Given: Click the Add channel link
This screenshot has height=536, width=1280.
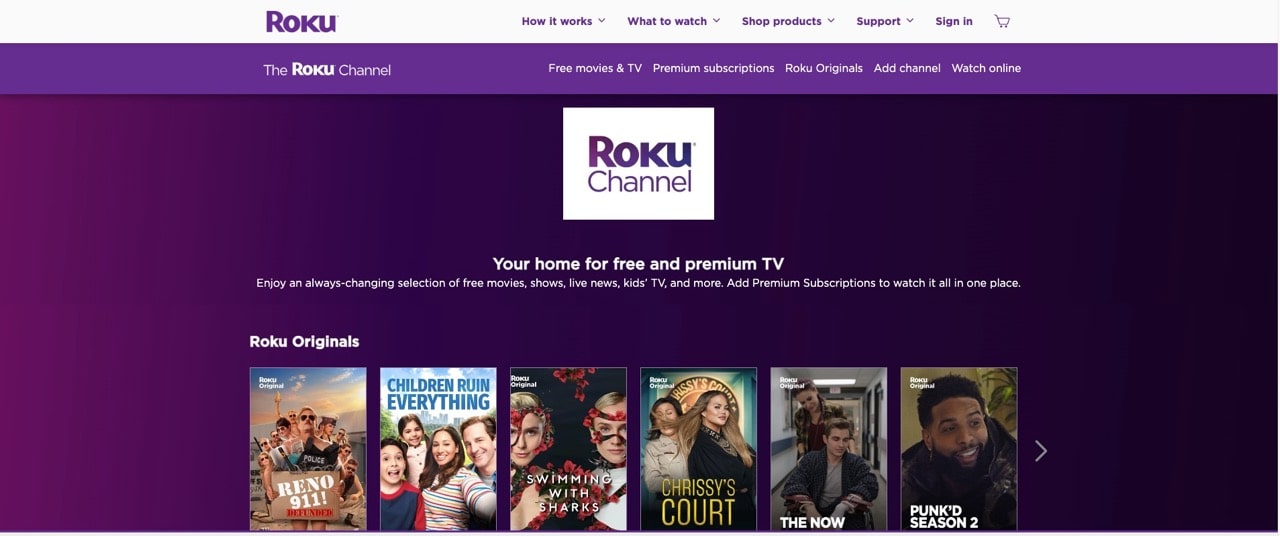Looking at the screenshot, I should point(907,68).
